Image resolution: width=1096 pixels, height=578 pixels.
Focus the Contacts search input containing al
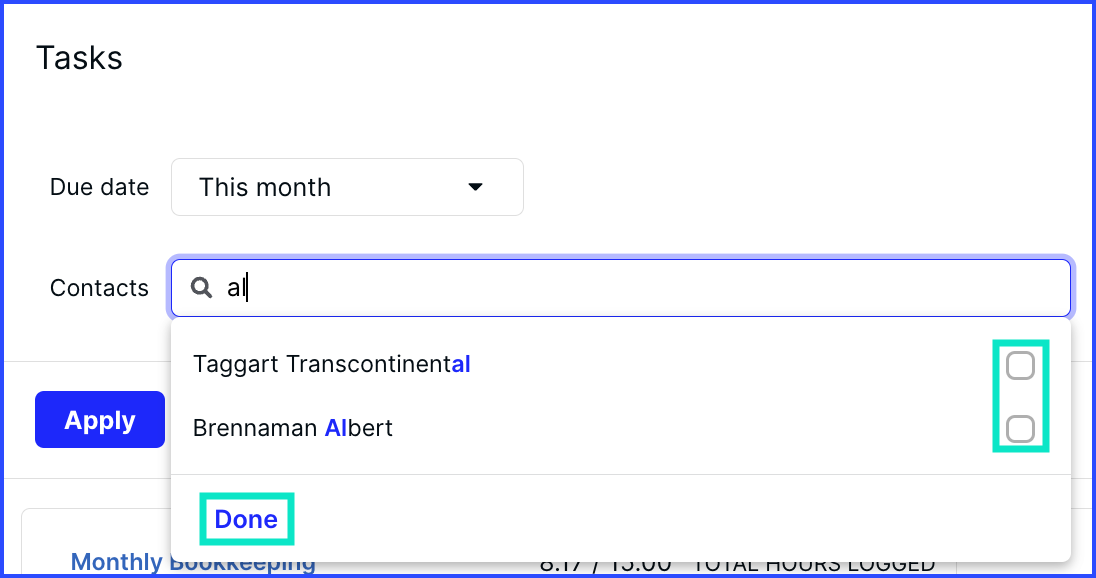(621, 288)
